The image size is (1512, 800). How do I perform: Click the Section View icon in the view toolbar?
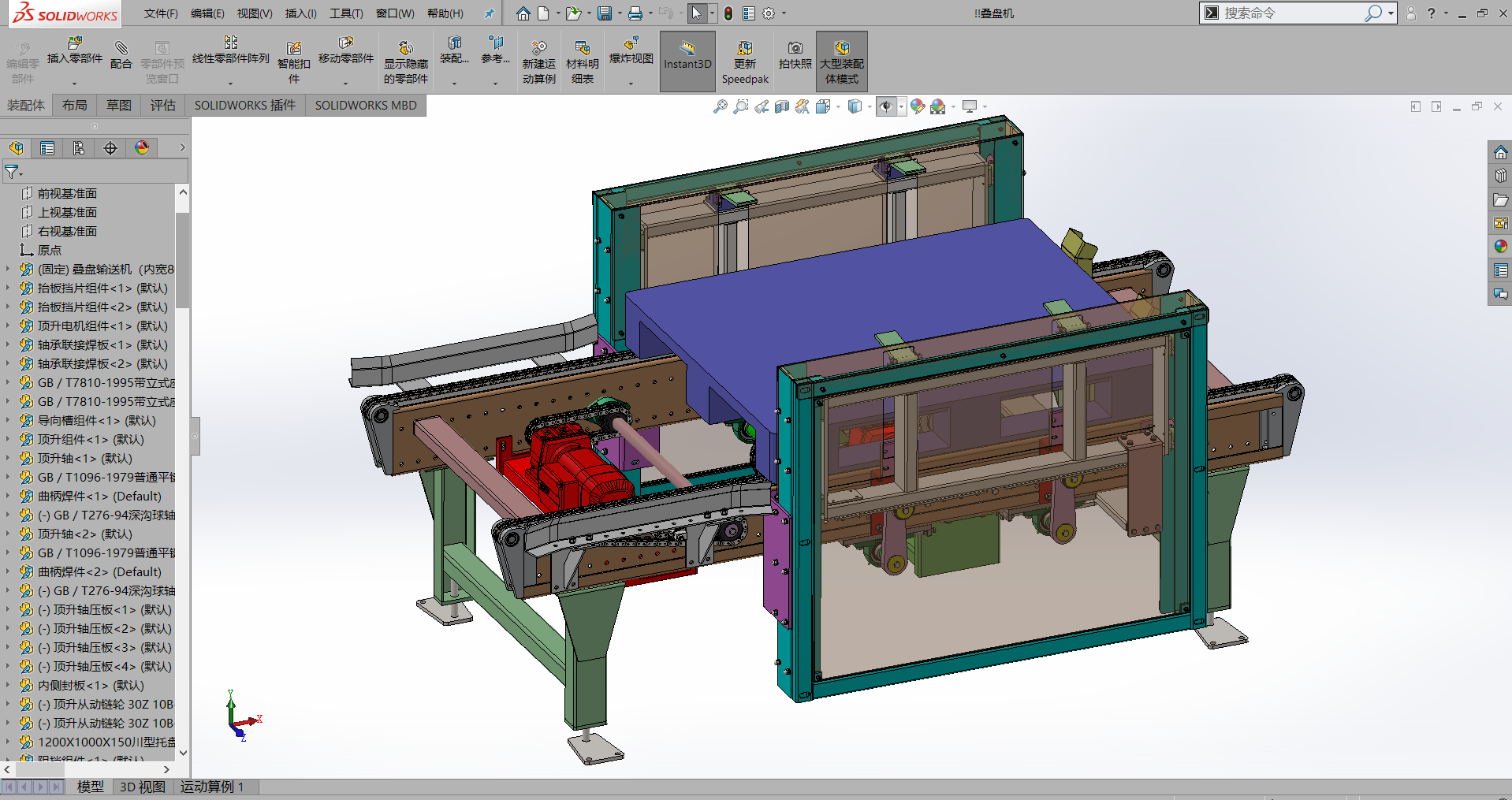point(781,106)
